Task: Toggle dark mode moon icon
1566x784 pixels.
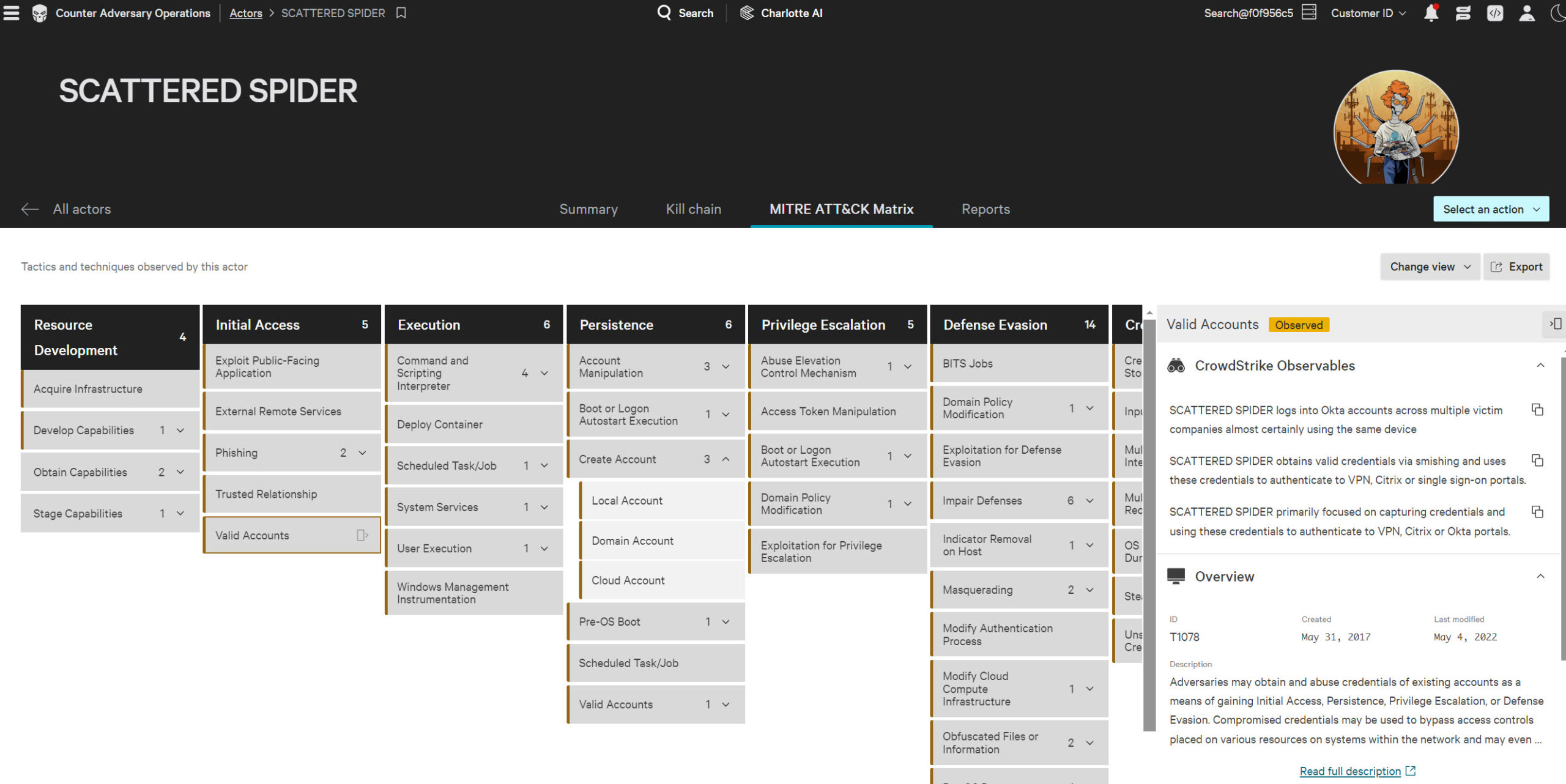Action: (x=1558, y=13)
